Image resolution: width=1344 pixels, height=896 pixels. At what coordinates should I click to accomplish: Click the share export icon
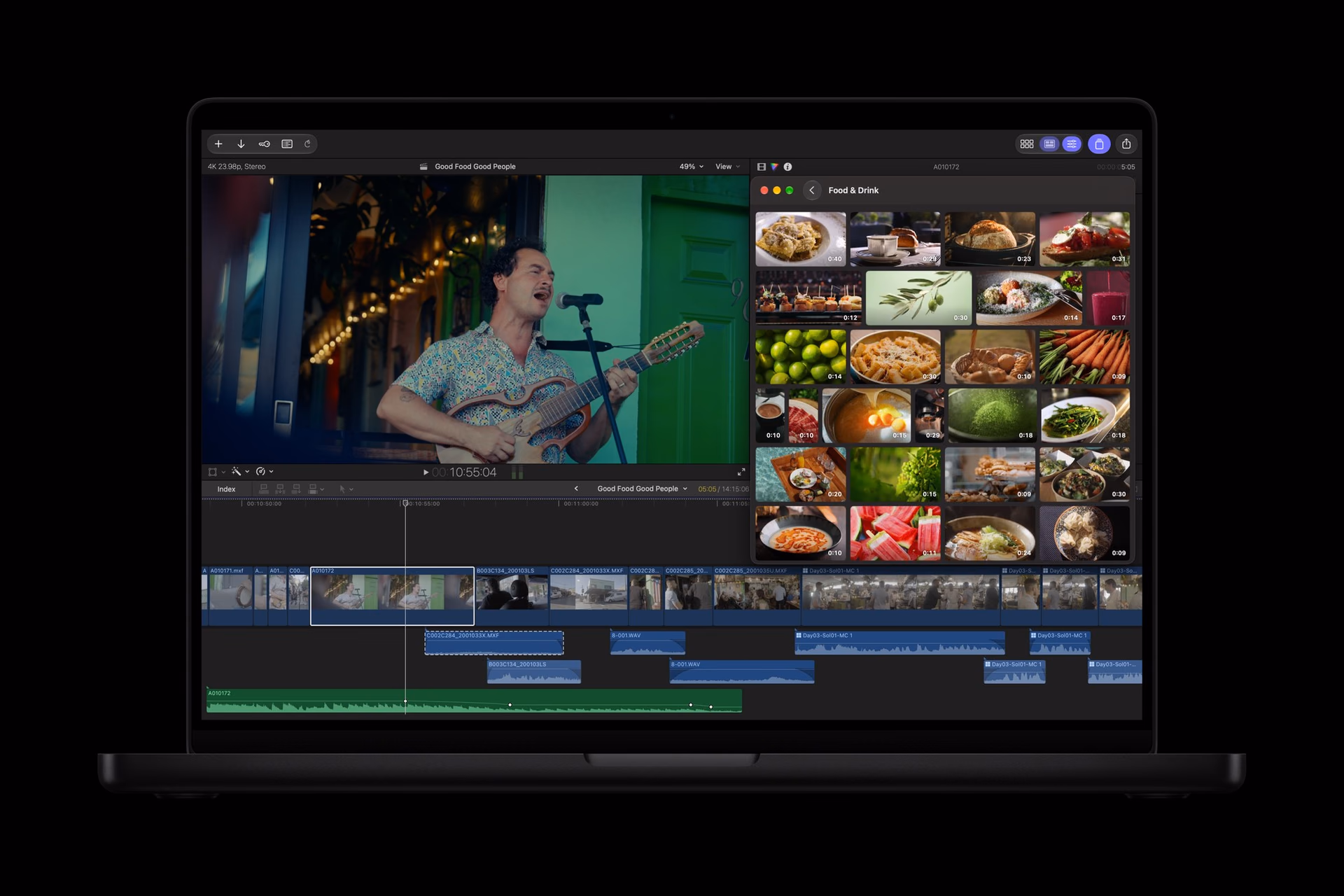pos(1126,144)
